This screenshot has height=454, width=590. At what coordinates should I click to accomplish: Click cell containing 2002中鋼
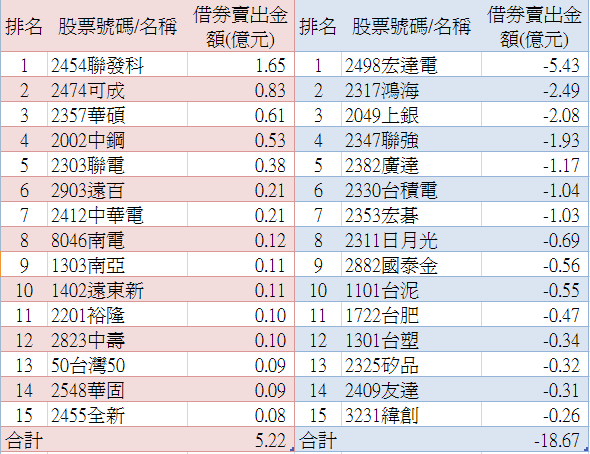point(117,140)
